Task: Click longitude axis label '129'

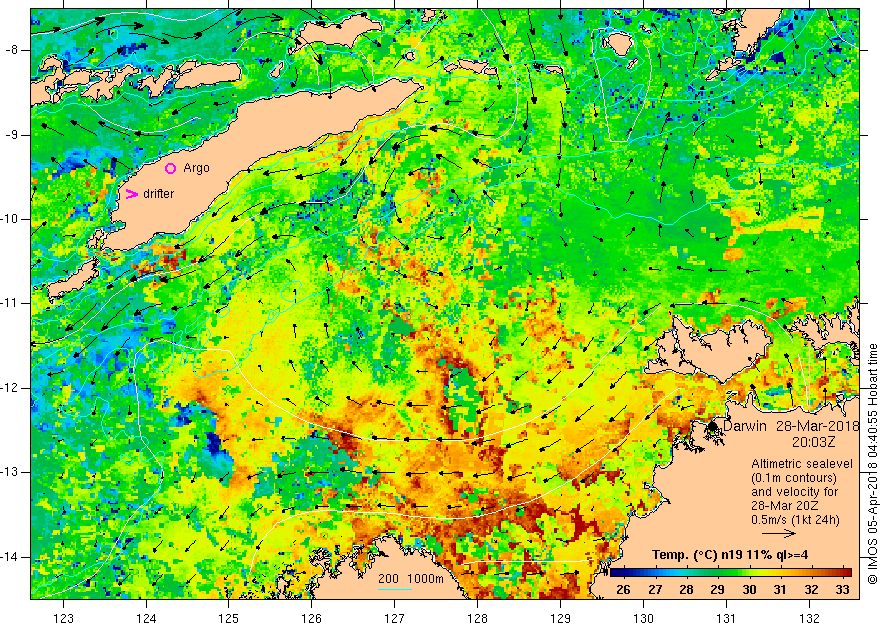Action: [x=560, y=618]
